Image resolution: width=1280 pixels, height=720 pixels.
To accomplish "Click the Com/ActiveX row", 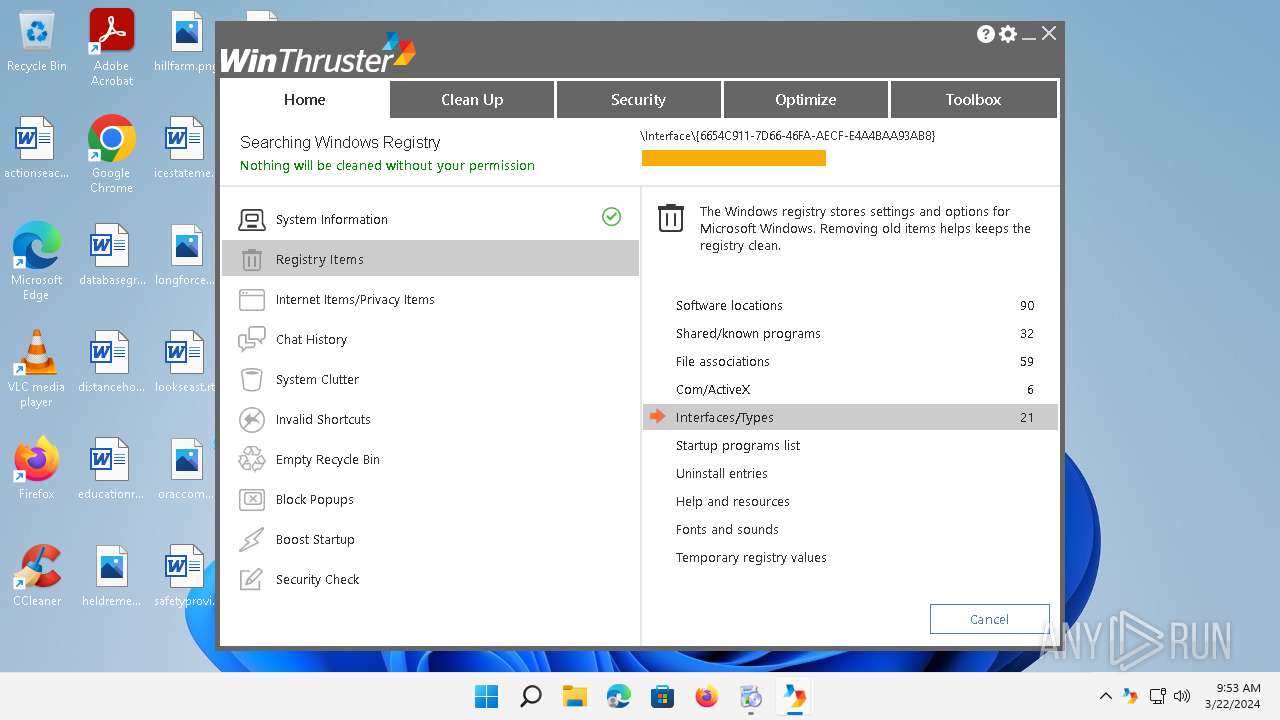I will point(850,390).
